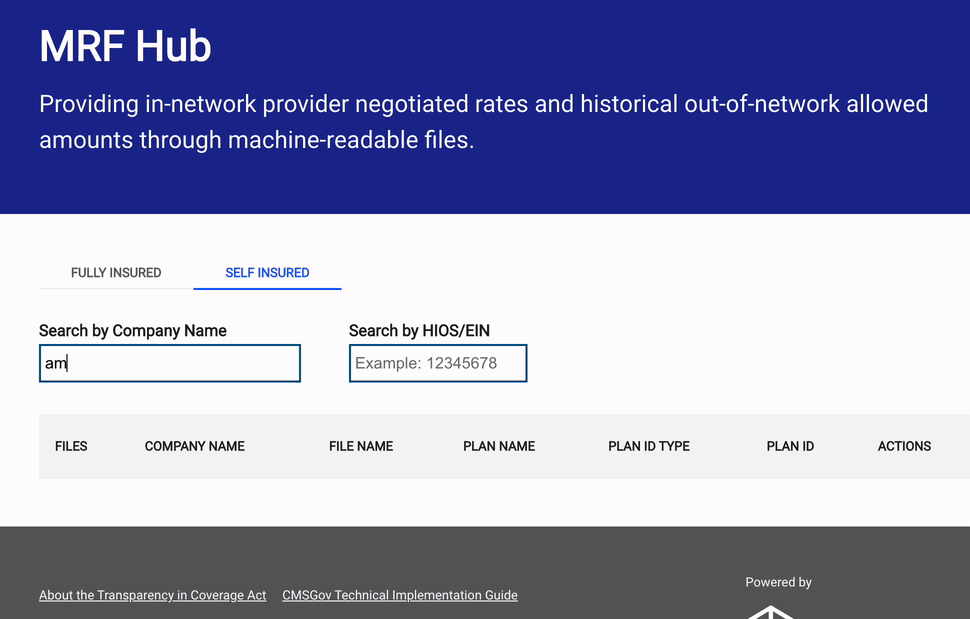Screen dimensions: 970x619
Task: Click the Actions column header
Action: coord(904,446)
